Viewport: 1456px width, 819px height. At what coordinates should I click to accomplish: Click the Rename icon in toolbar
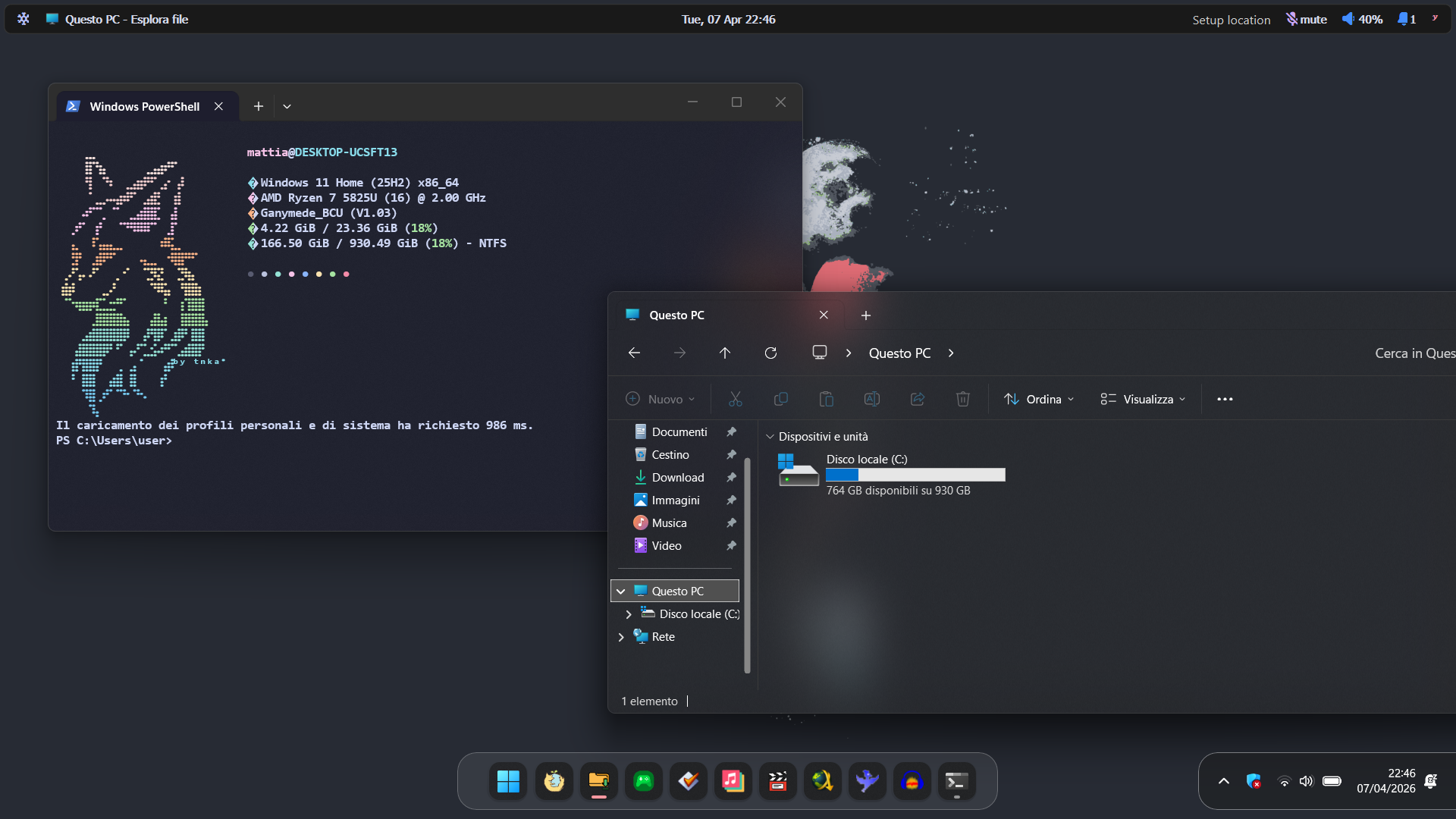[871, 399]
